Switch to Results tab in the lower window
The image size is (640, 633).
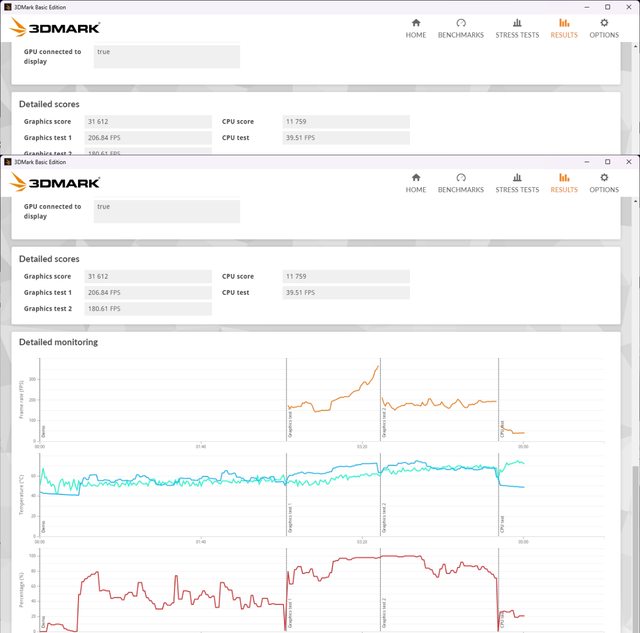(564, 182)
